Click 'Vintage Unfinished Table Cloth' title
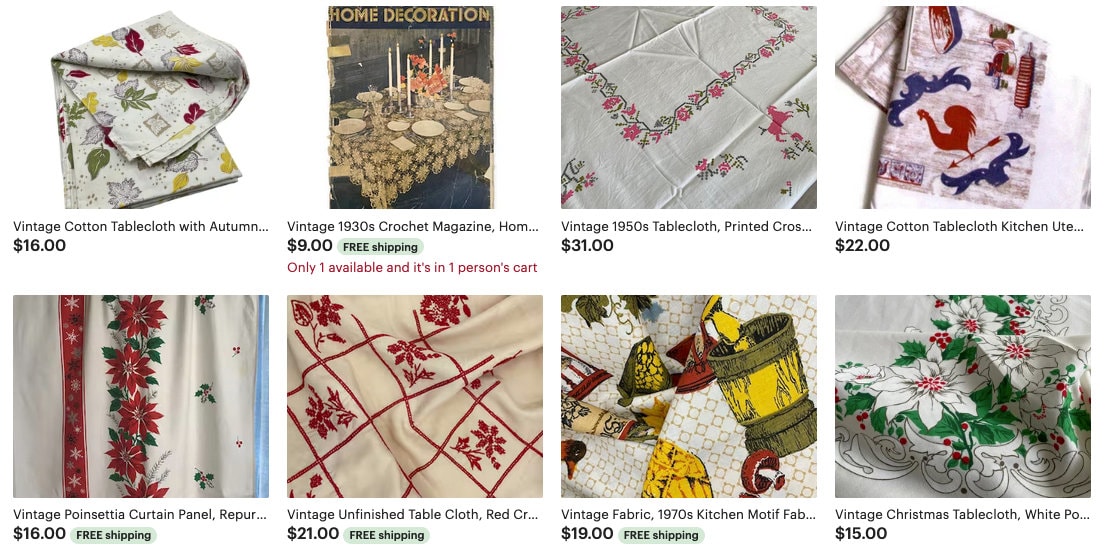Screen dimensions: 1111x547 413,514
